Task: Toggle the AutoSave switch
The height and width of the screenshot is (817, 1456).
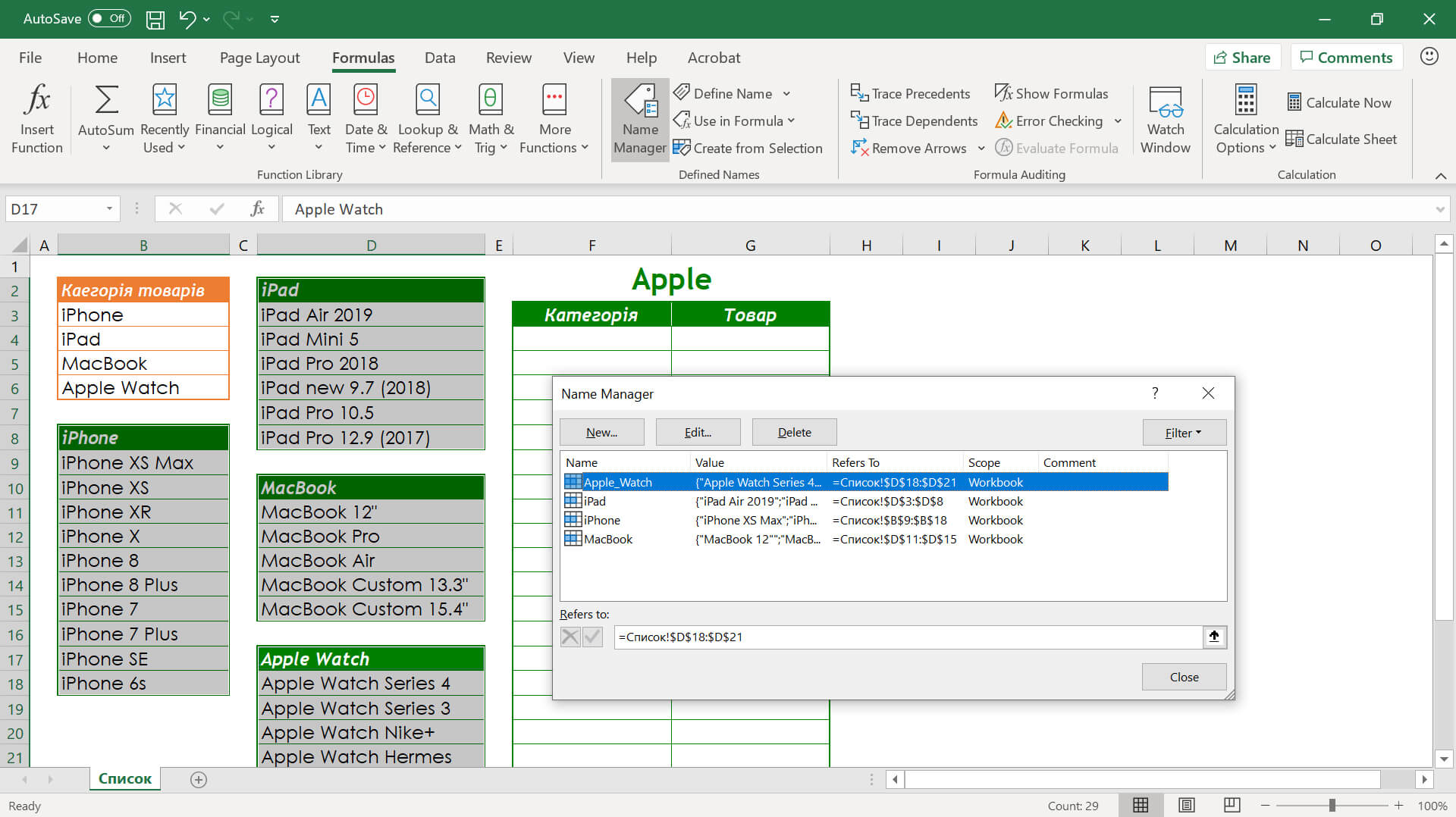Action: [x=109, y=19]
